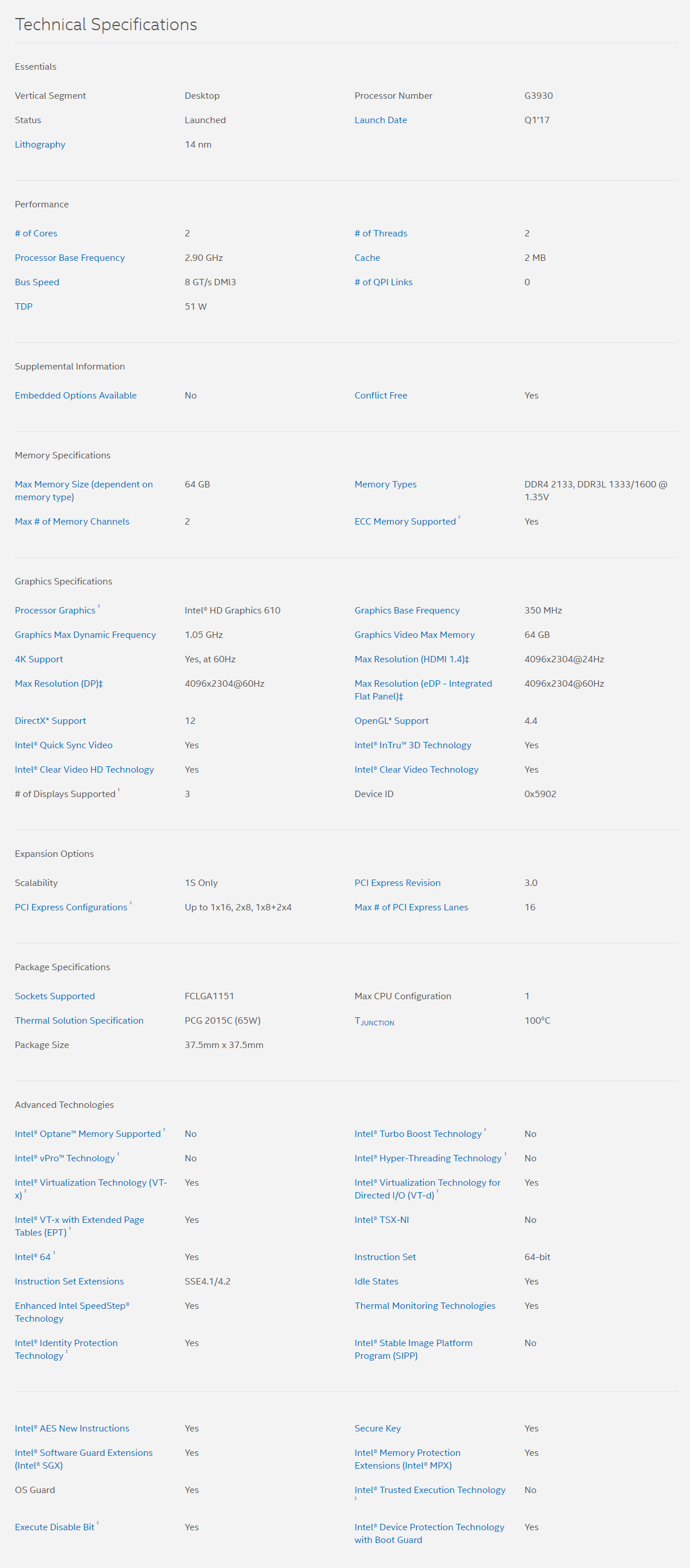Open the ECC Memory Supported link
Viewport: 690px width, 1568px height.
[x=405, y=521]
